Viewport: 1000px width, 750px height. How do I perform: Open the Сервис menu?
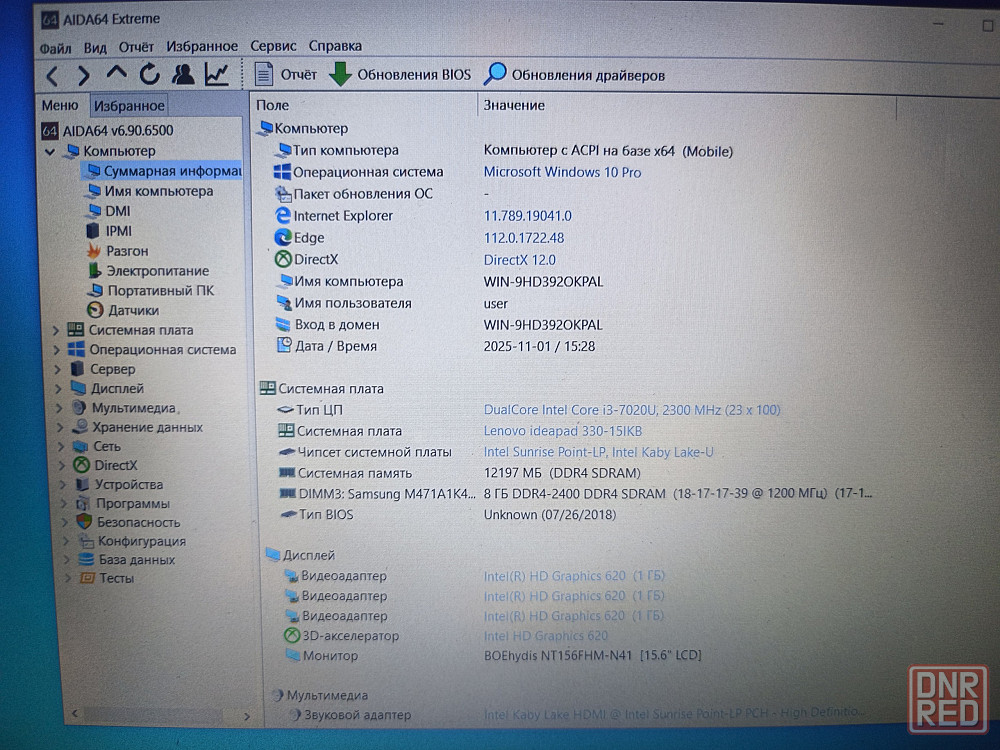[272, 46]
